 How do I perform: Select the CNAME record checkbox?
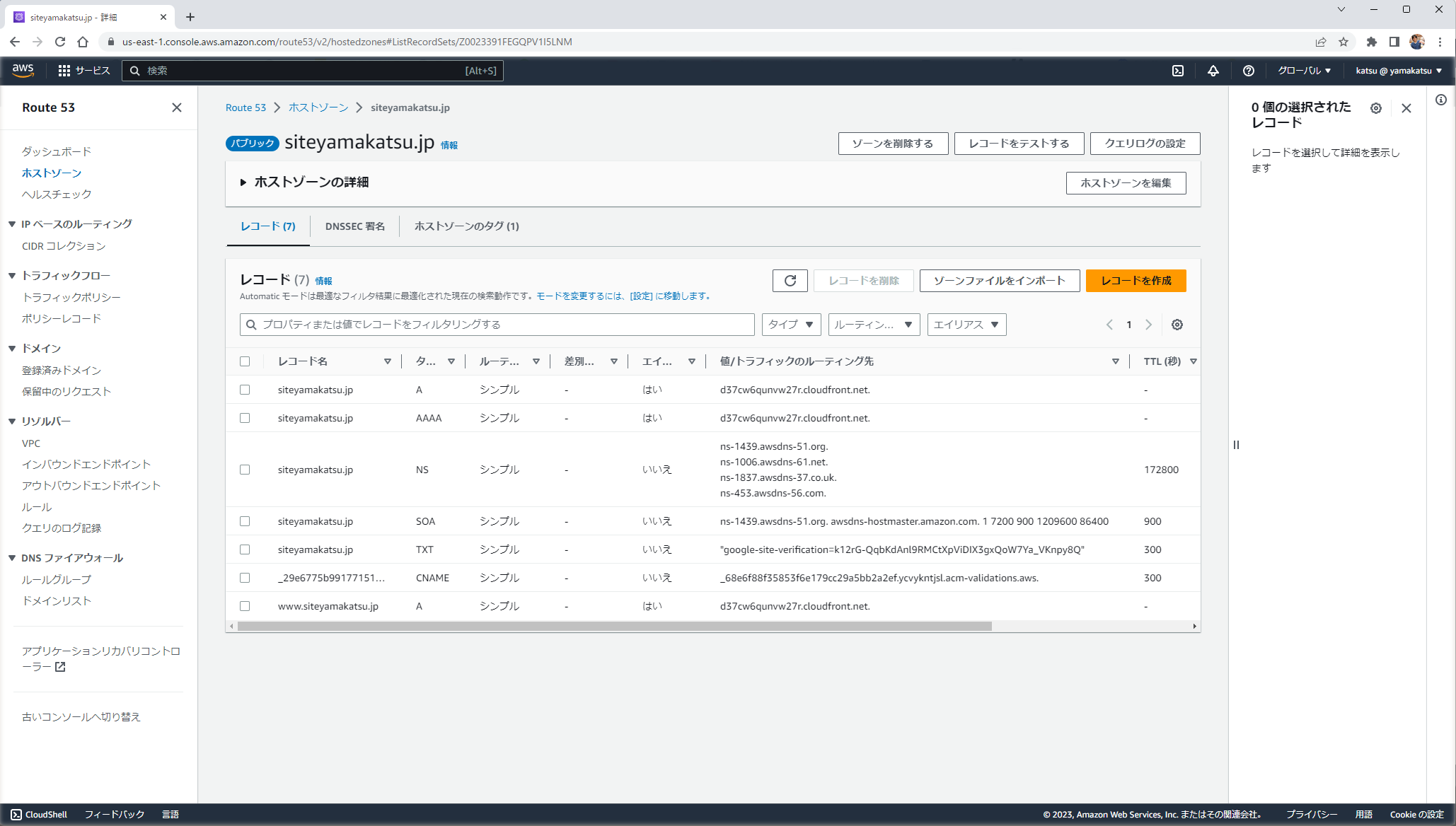coord(245,578)
